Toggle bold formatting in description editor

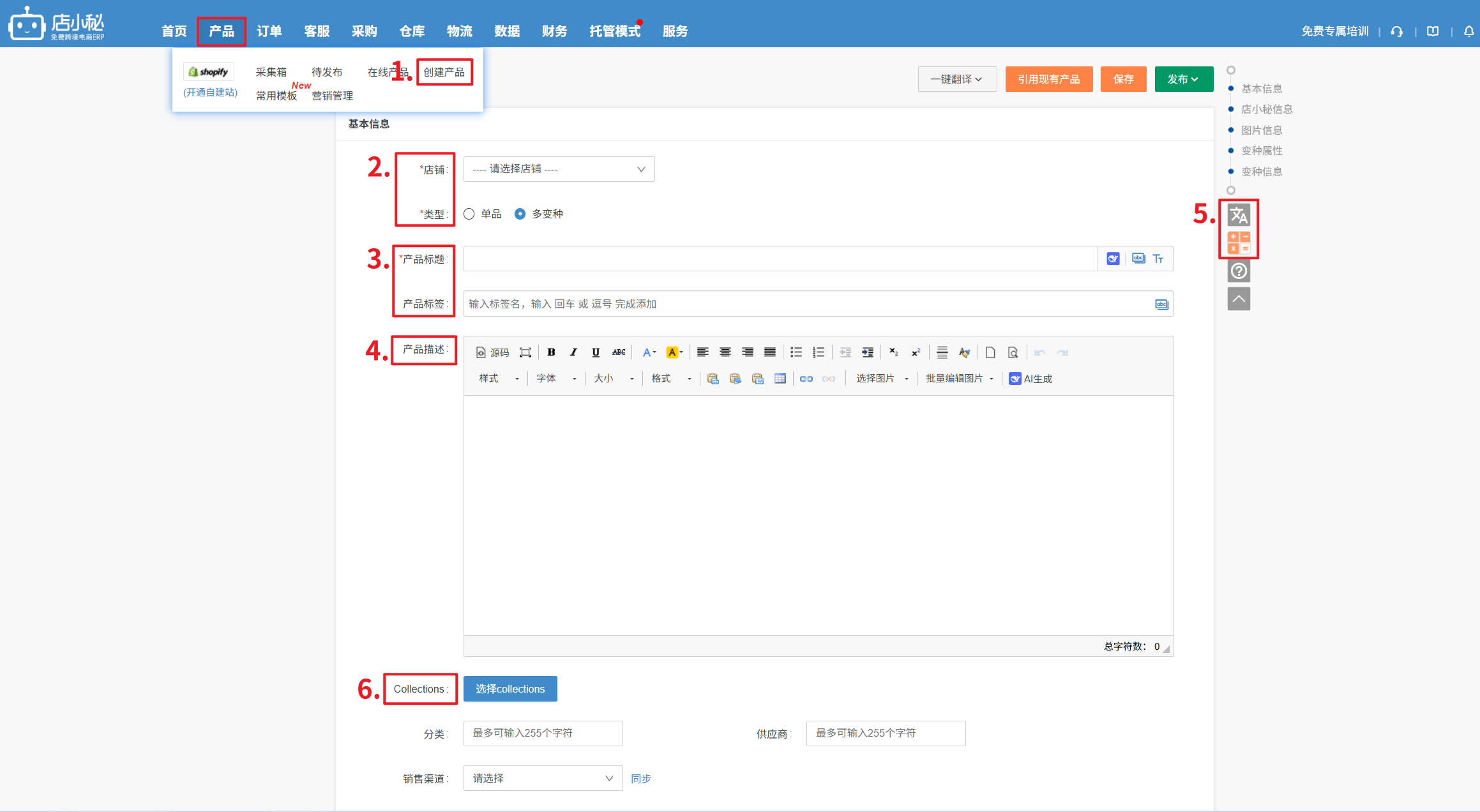[551, 352]
